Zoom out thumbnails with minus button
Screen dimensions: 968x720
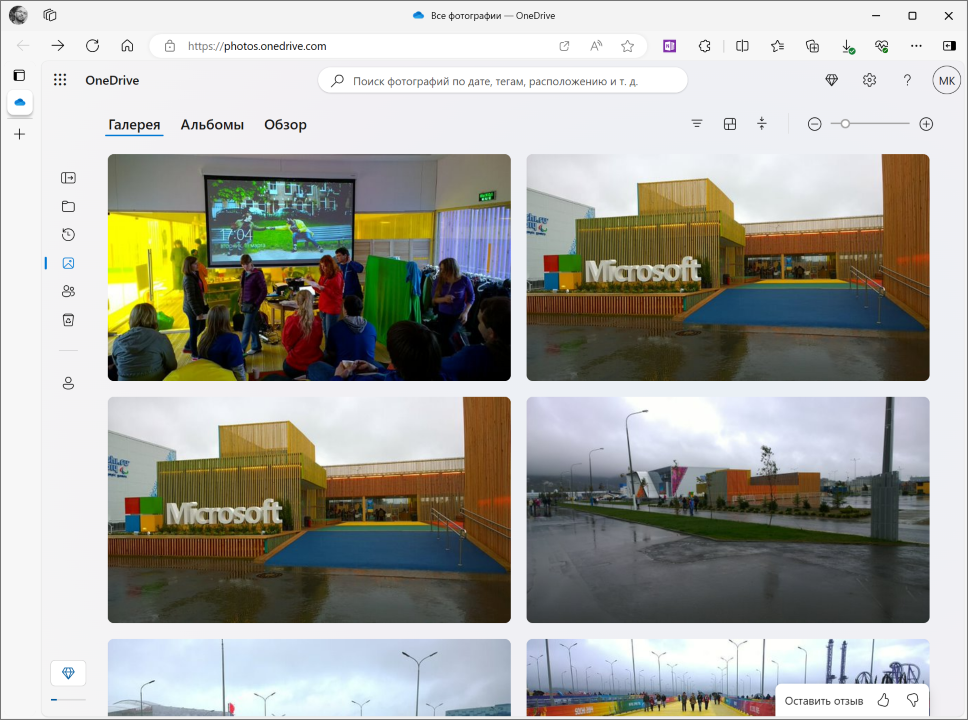814,124
